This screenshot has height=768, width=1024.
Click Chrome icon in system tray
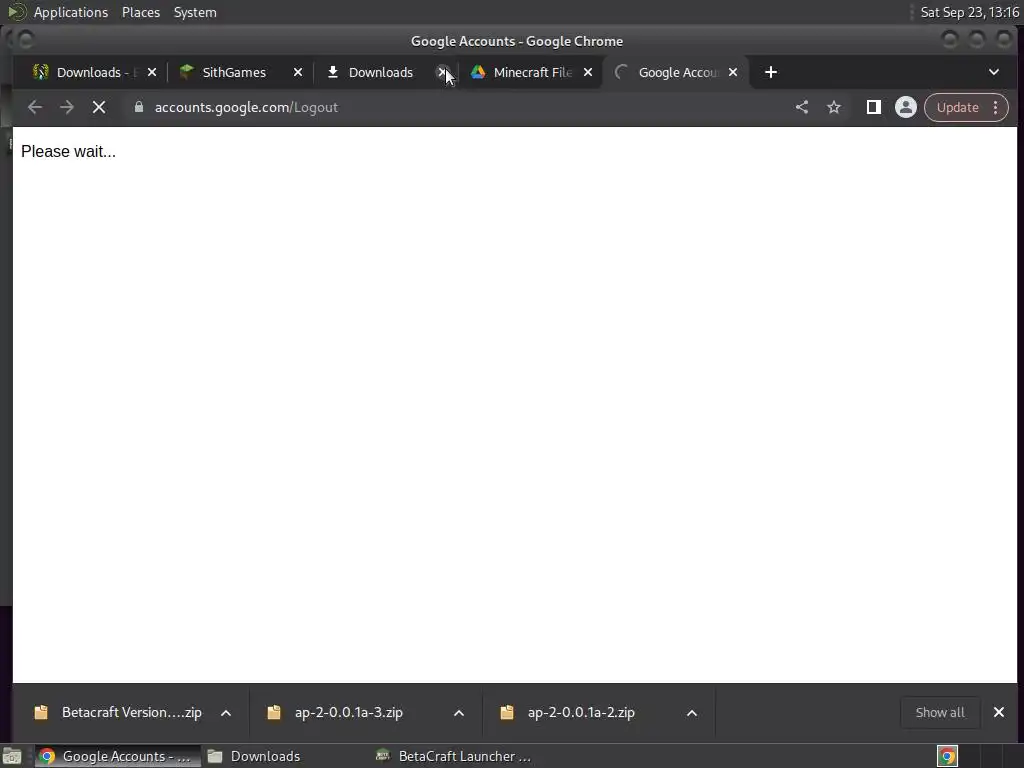coord(948,756)
